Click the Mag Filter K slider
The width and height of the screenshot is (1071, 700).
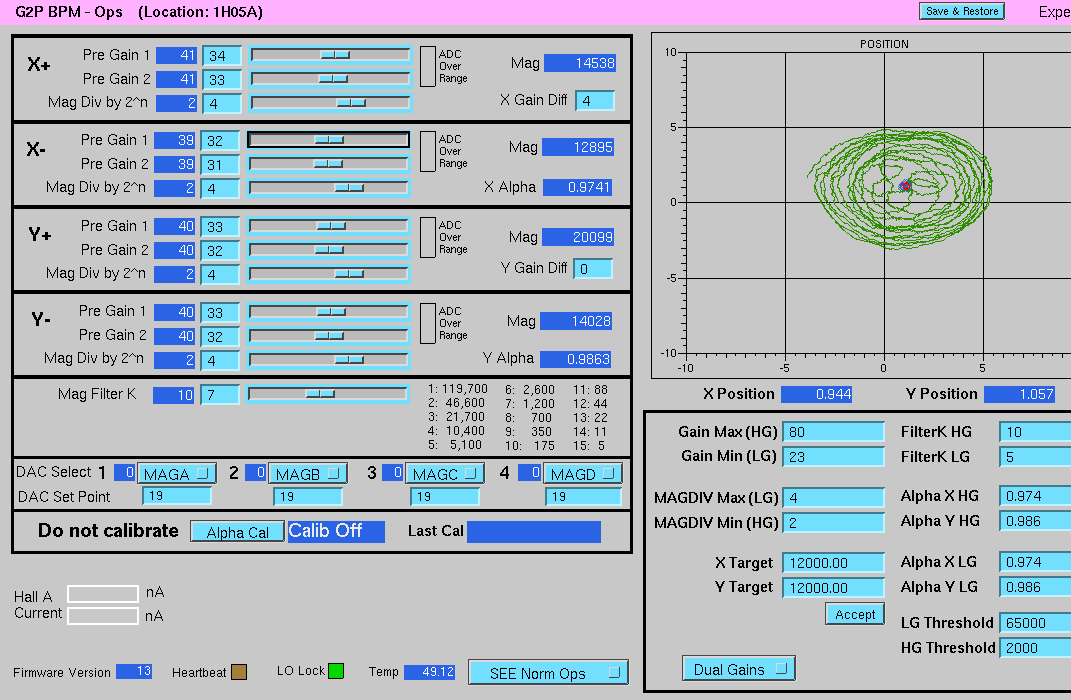(327, 394)
